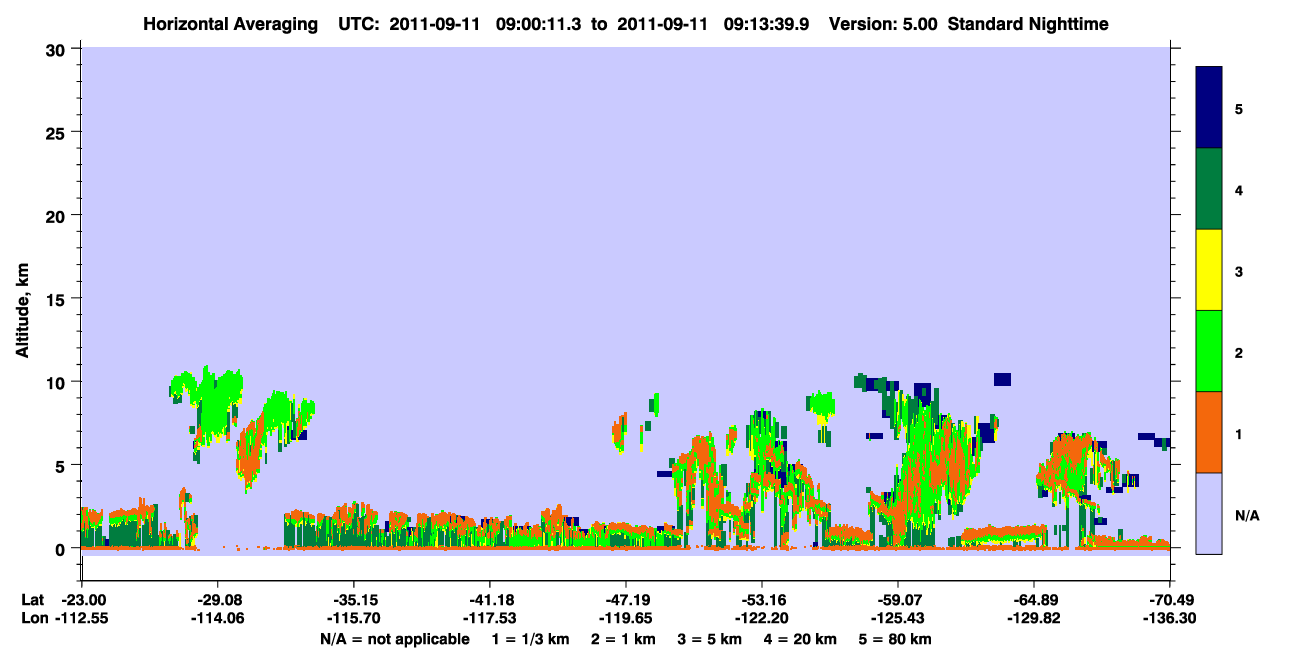Screen dimensions: 1300x667
Task: Click the 'Lat' row label
Action: pos(32,599)
